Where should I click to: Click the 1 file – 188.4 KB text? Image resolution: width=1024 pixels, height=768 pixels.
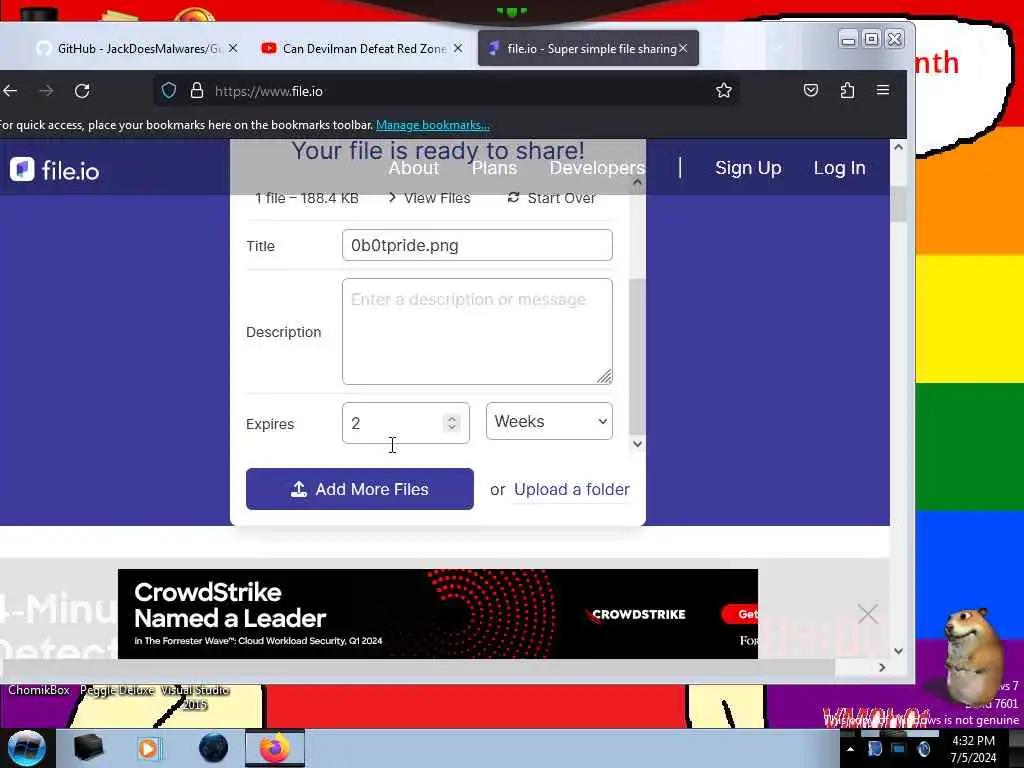(x=306, y=198)
